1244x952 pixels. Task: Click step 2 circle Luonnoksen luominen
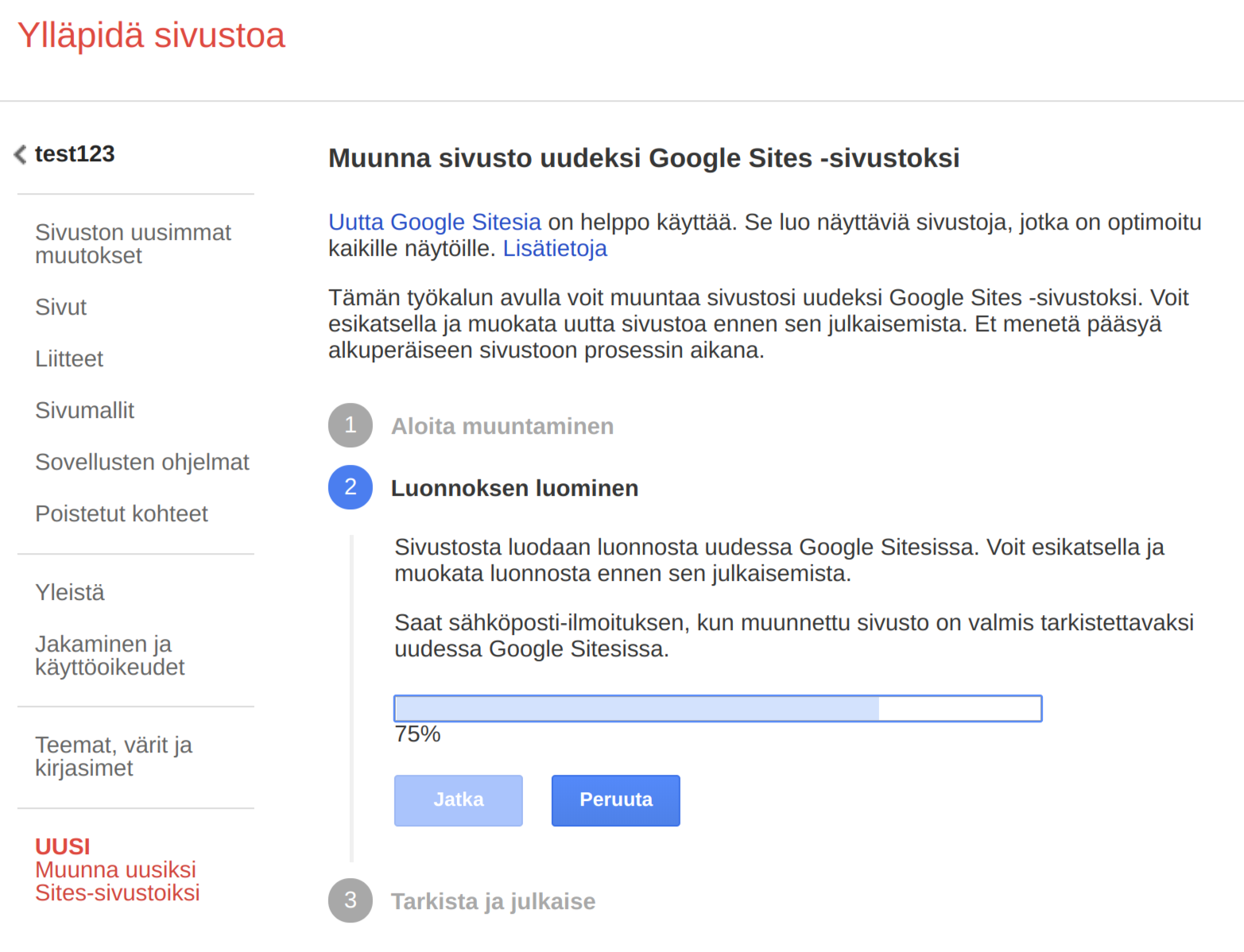coord(351,487)
